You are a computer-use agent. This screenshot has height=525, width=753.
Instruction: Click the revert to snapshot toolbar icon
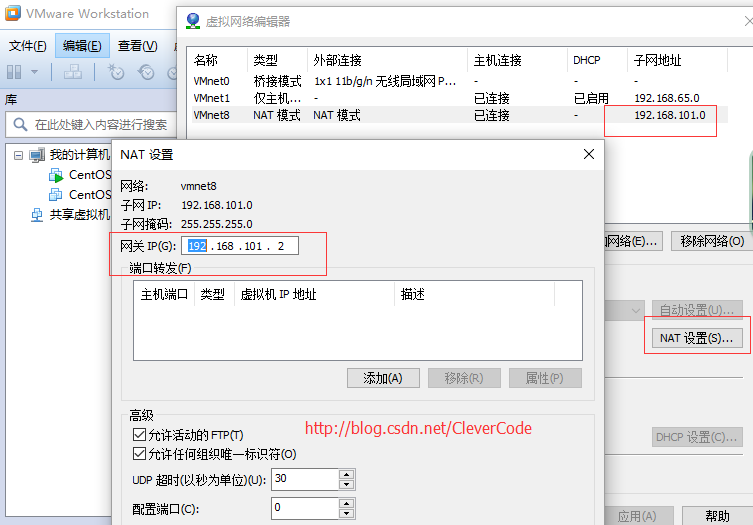(x=146, y=73)
